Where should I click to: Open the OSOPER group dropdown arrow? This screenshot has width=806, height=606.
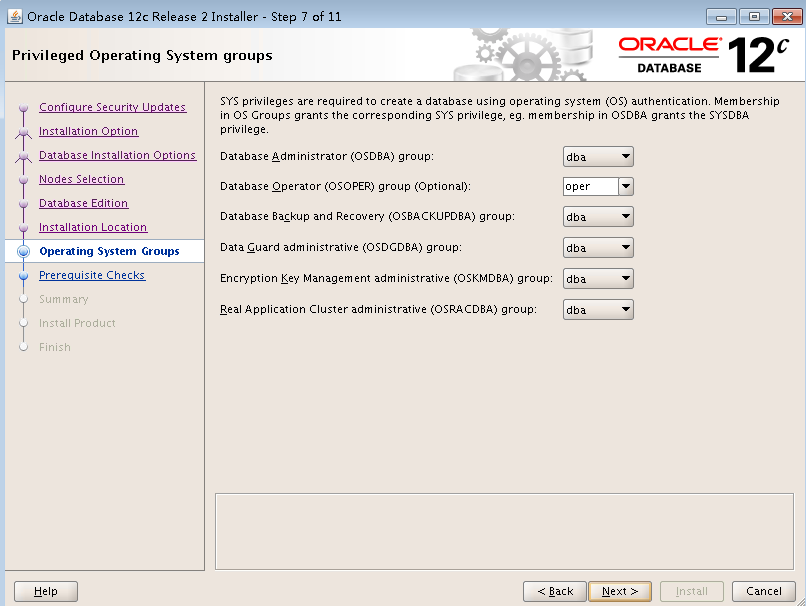click(626, 186)
